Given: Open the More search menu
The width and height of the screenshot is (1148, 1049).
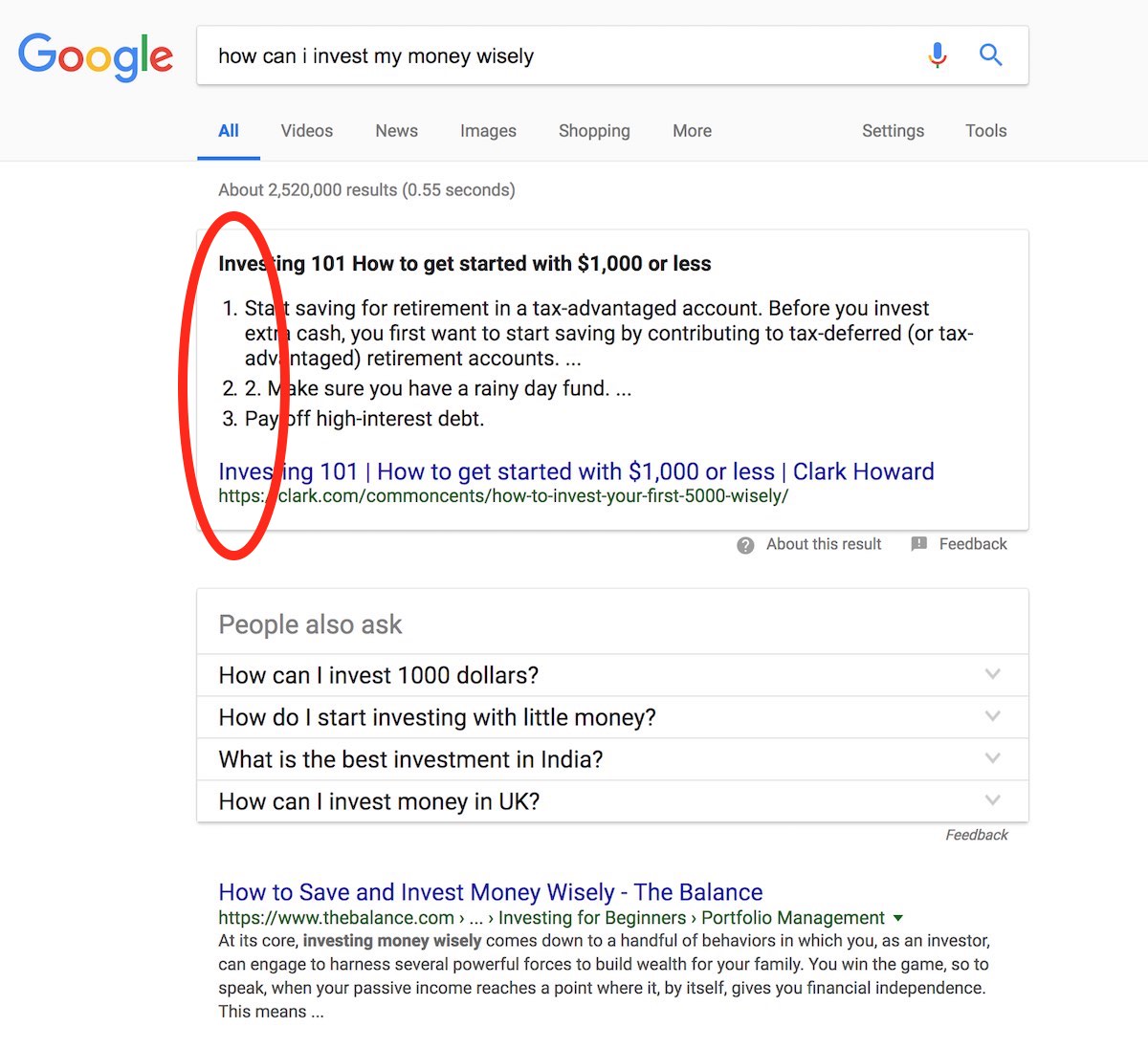Looking at the screenshot, I should click(x=692, y=131).
